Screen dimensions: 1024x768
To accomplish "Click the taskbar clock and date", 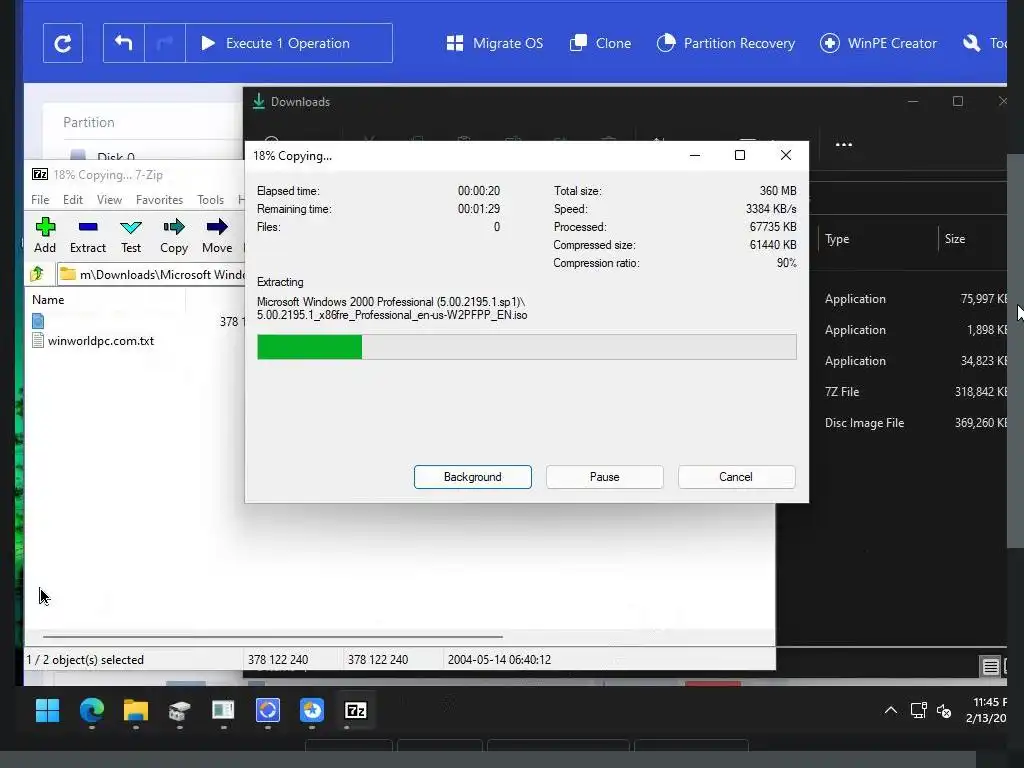I will pos(986,711).
